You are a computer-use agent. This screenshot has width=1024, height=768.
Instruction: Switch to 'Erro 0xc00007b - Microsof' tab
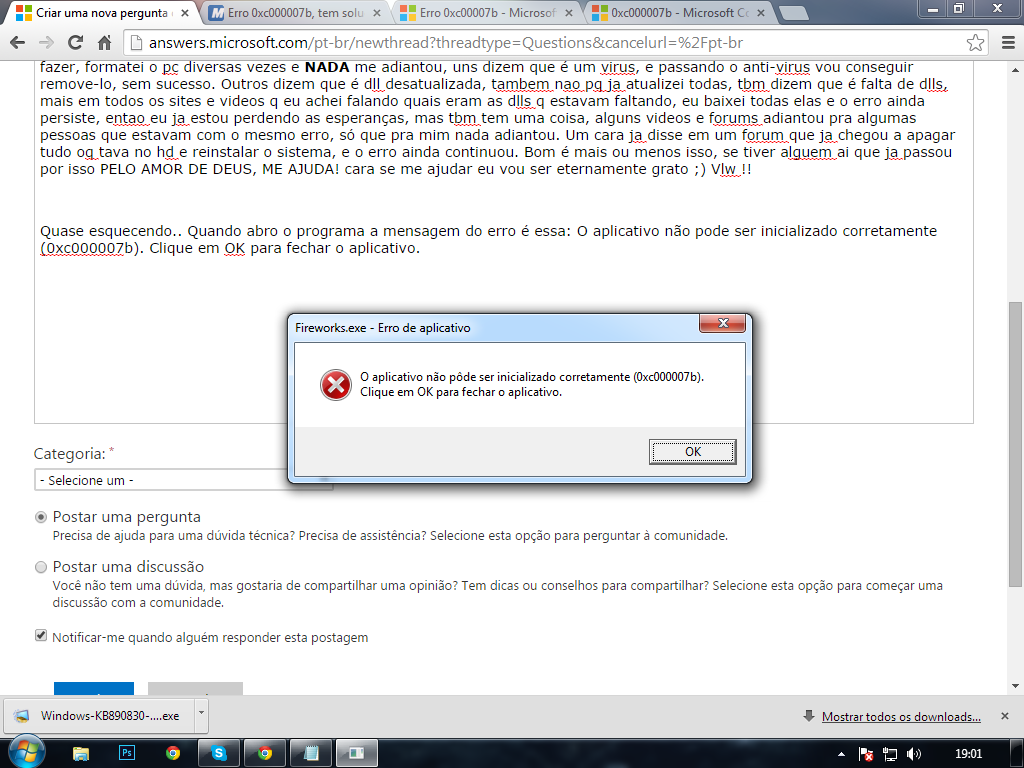point(487,13)
